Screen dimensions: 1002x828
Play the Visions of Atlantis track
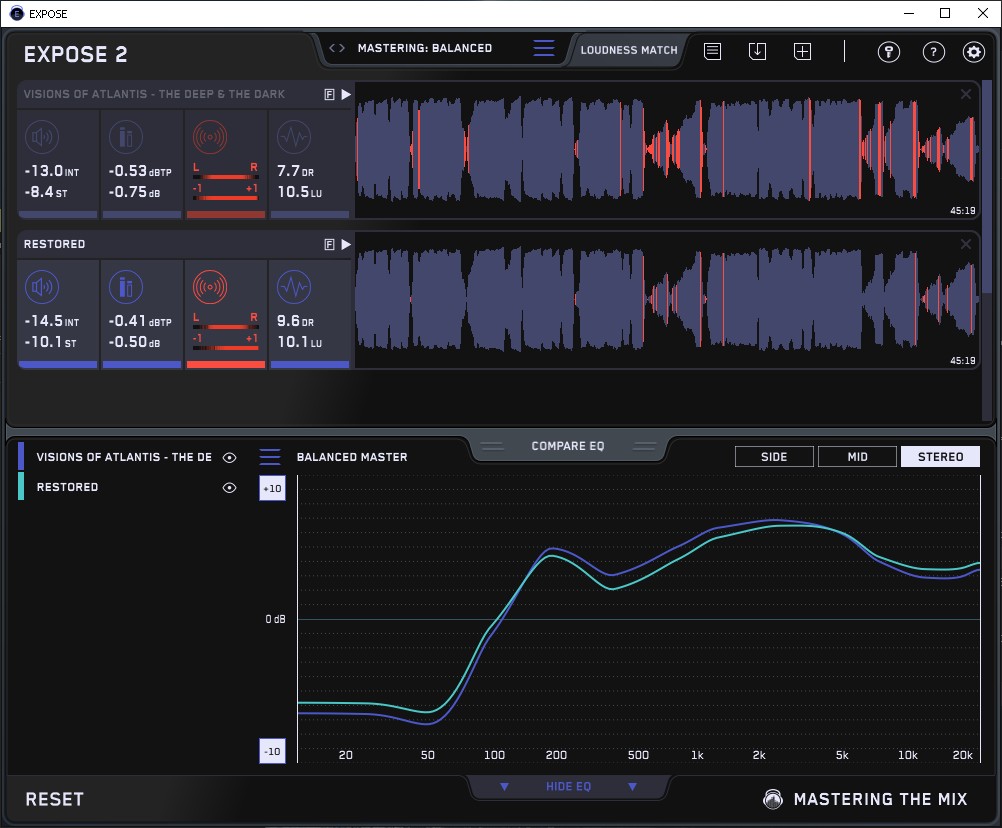coord(346,95)
